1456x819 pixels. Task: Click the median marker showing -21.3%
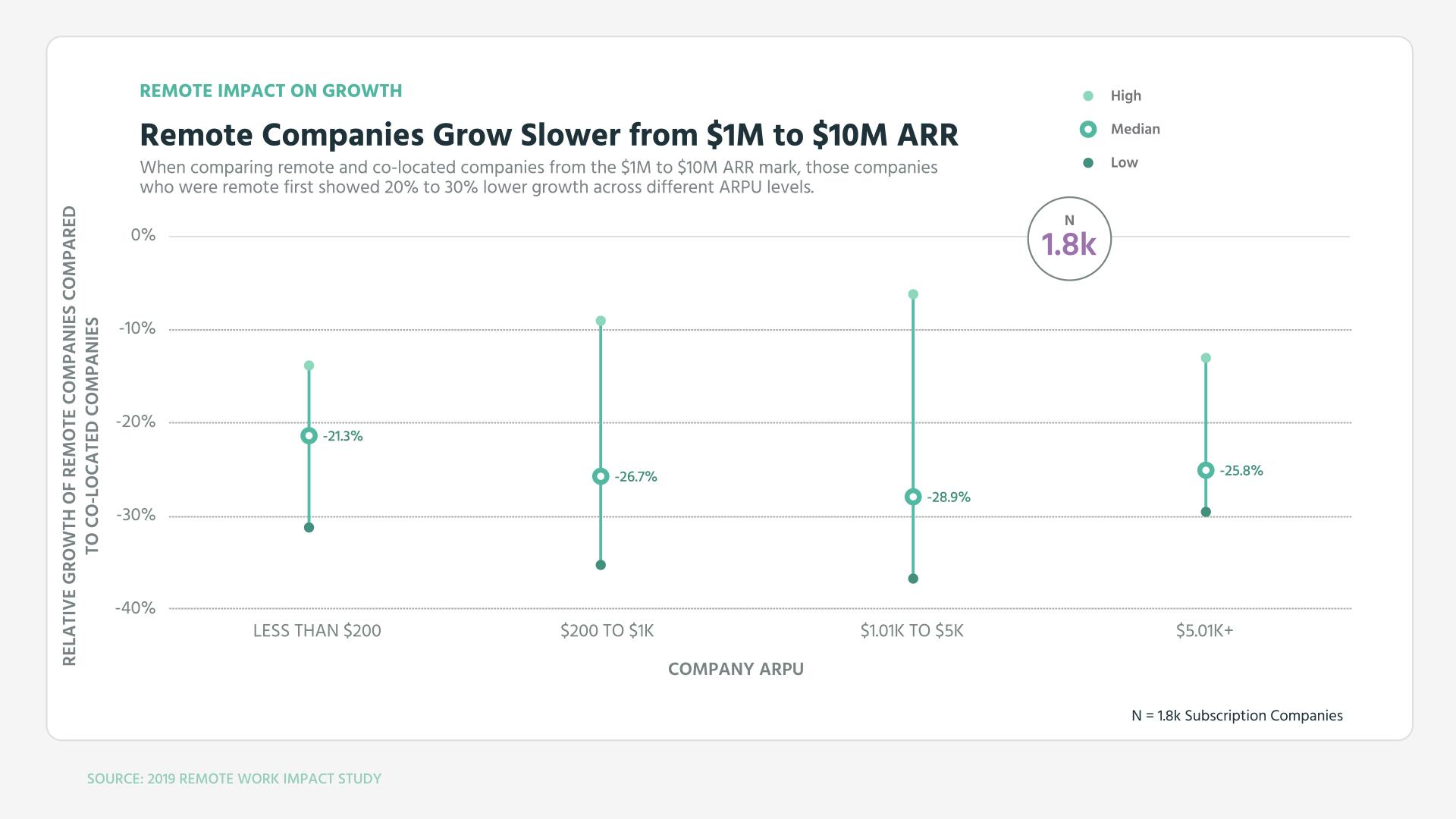click(x=309, y=435)
